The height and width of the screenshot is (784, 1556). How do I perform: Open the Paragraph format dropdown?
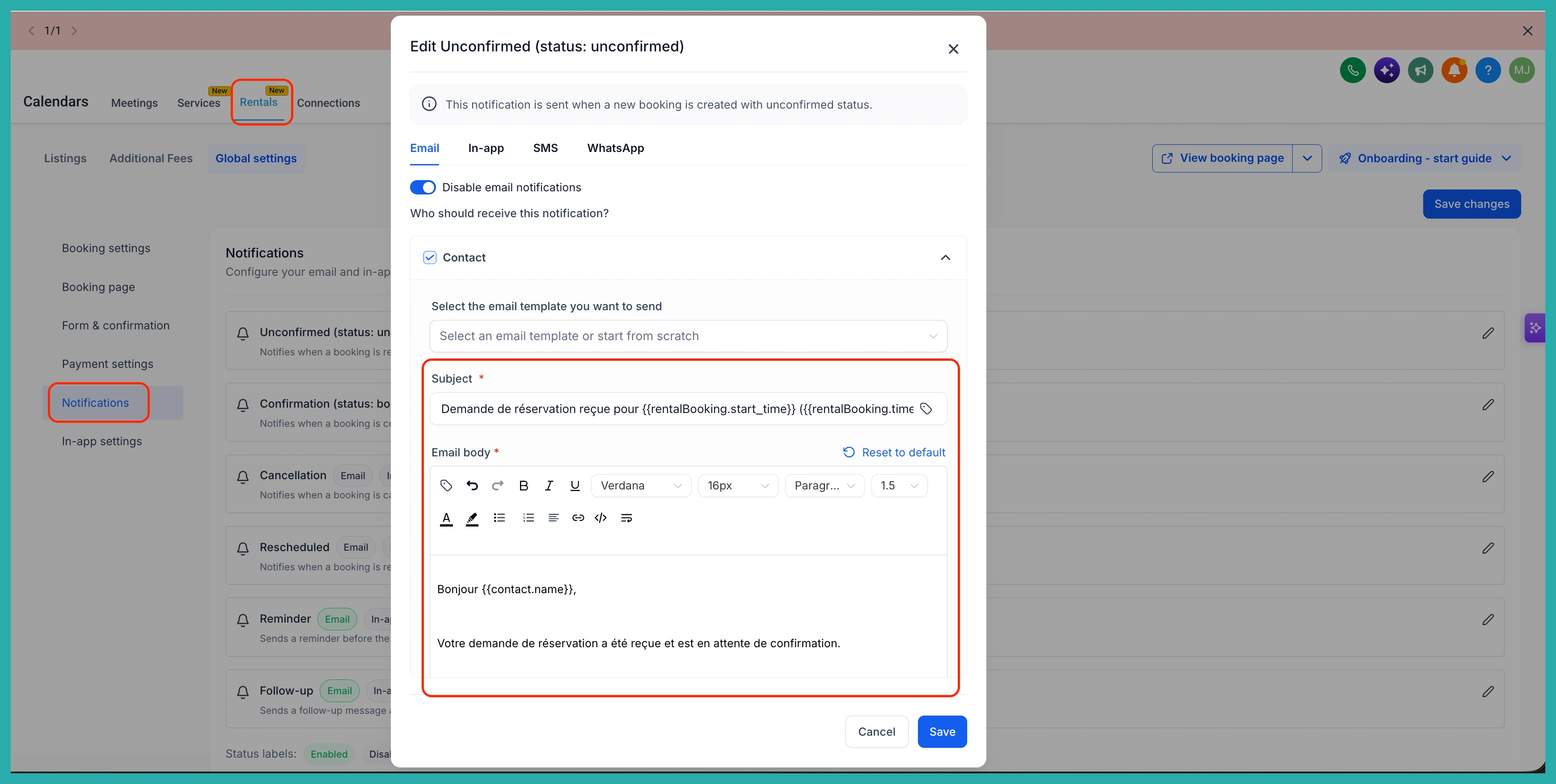(825, 485)
